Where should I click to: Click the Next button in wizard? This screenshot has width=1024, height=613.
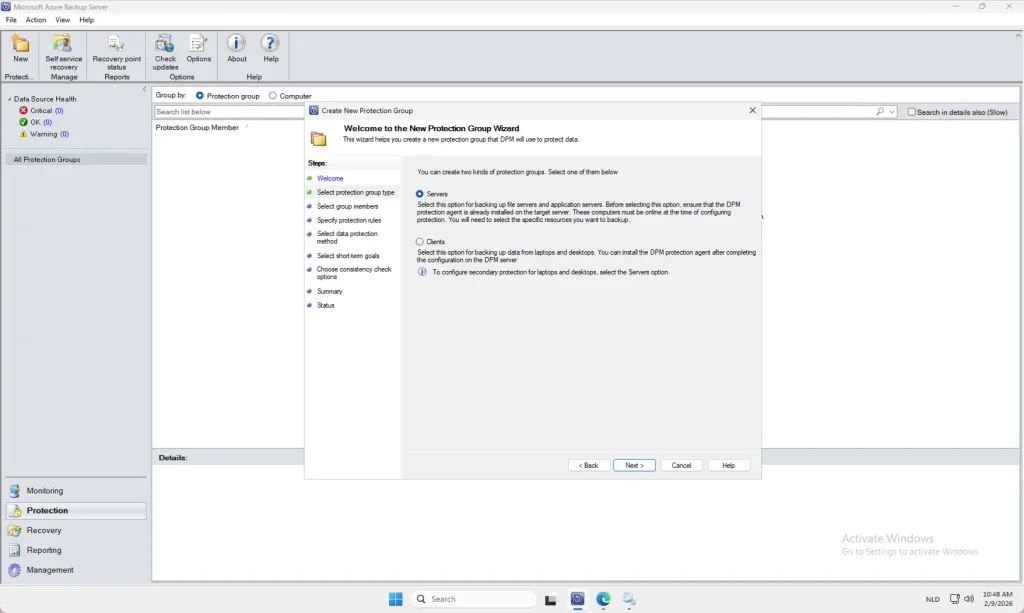coord(634,466)
